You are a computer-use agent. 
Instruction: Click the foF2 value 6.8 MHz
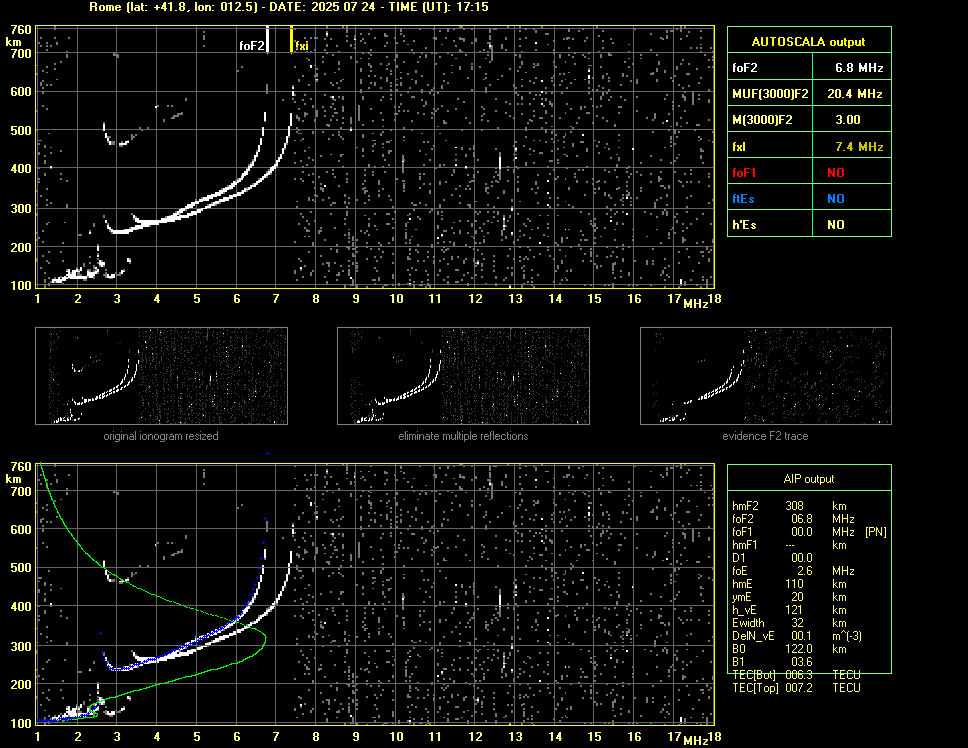tap(859, 68)
